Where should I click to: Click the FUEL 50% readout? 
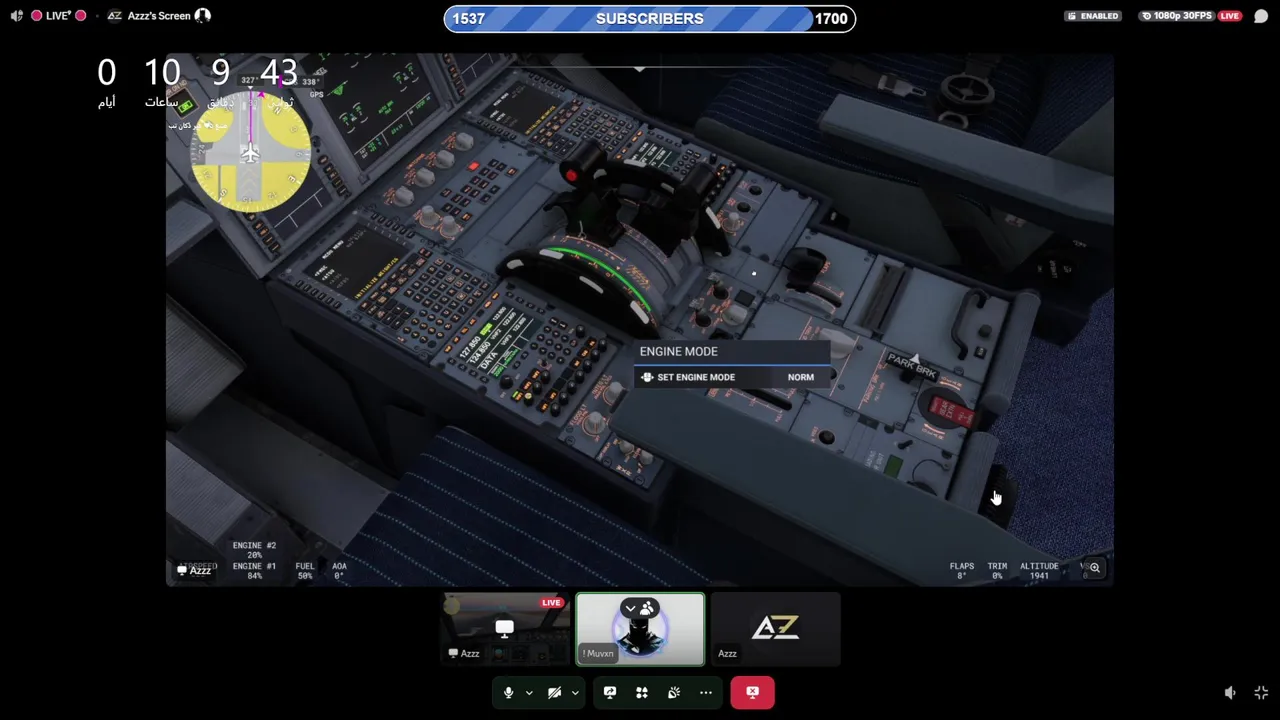tap(305, 570)
